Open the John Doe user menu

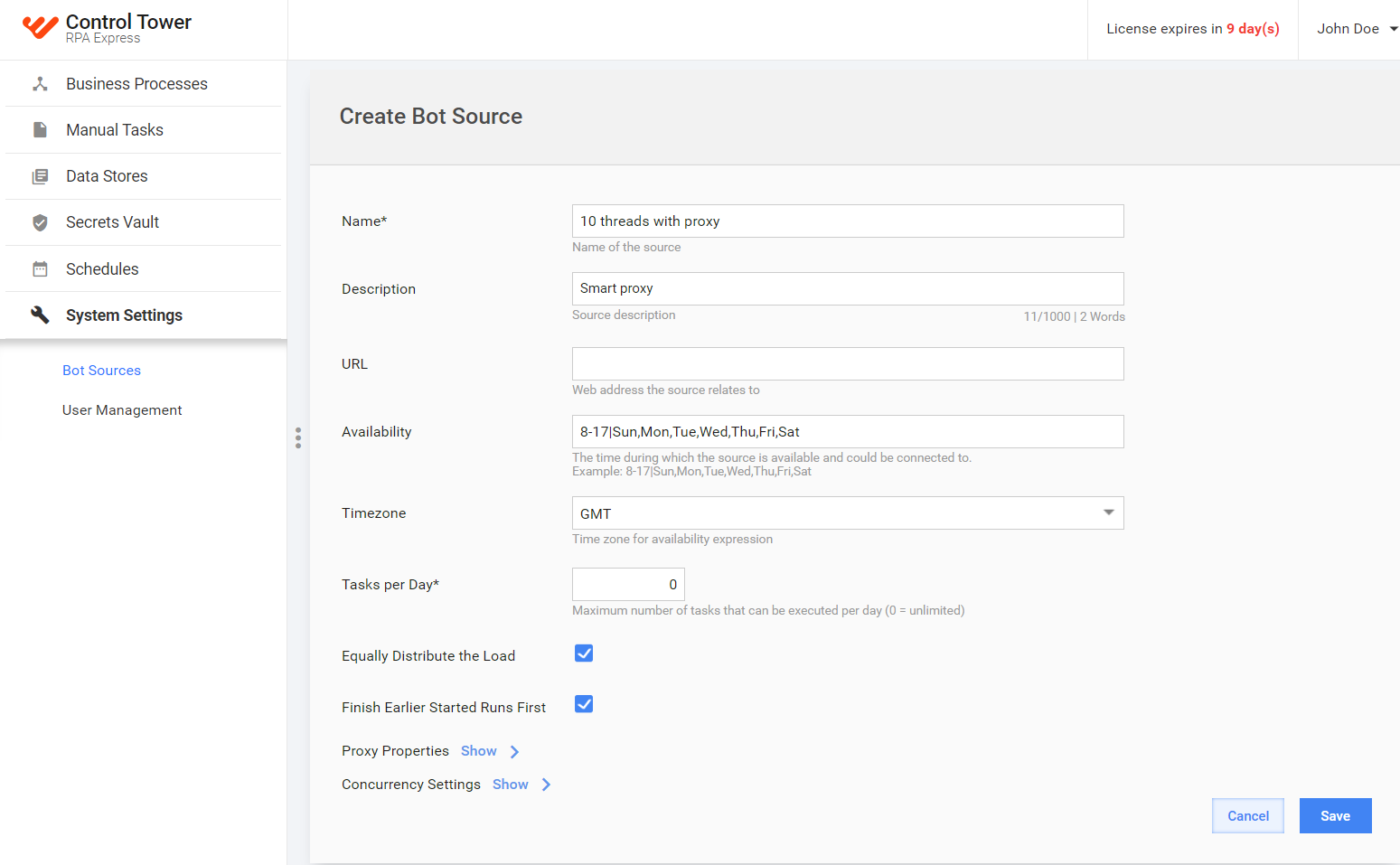pos(1358,29)
